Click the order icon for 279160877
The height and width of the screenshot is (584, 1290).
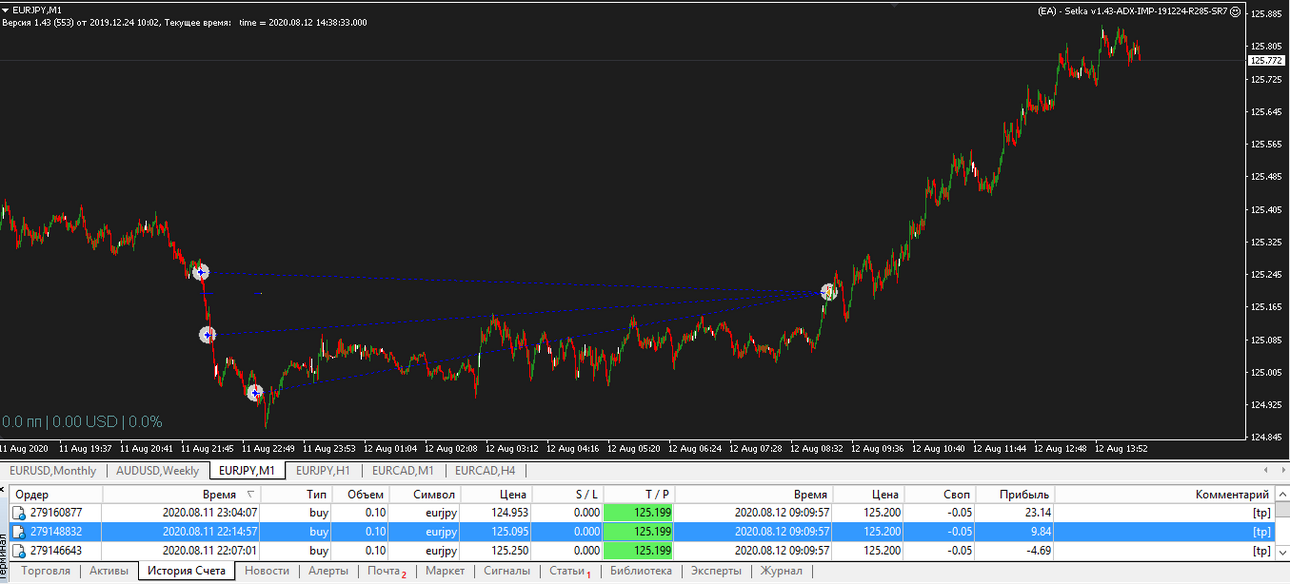tap(19, 513)
